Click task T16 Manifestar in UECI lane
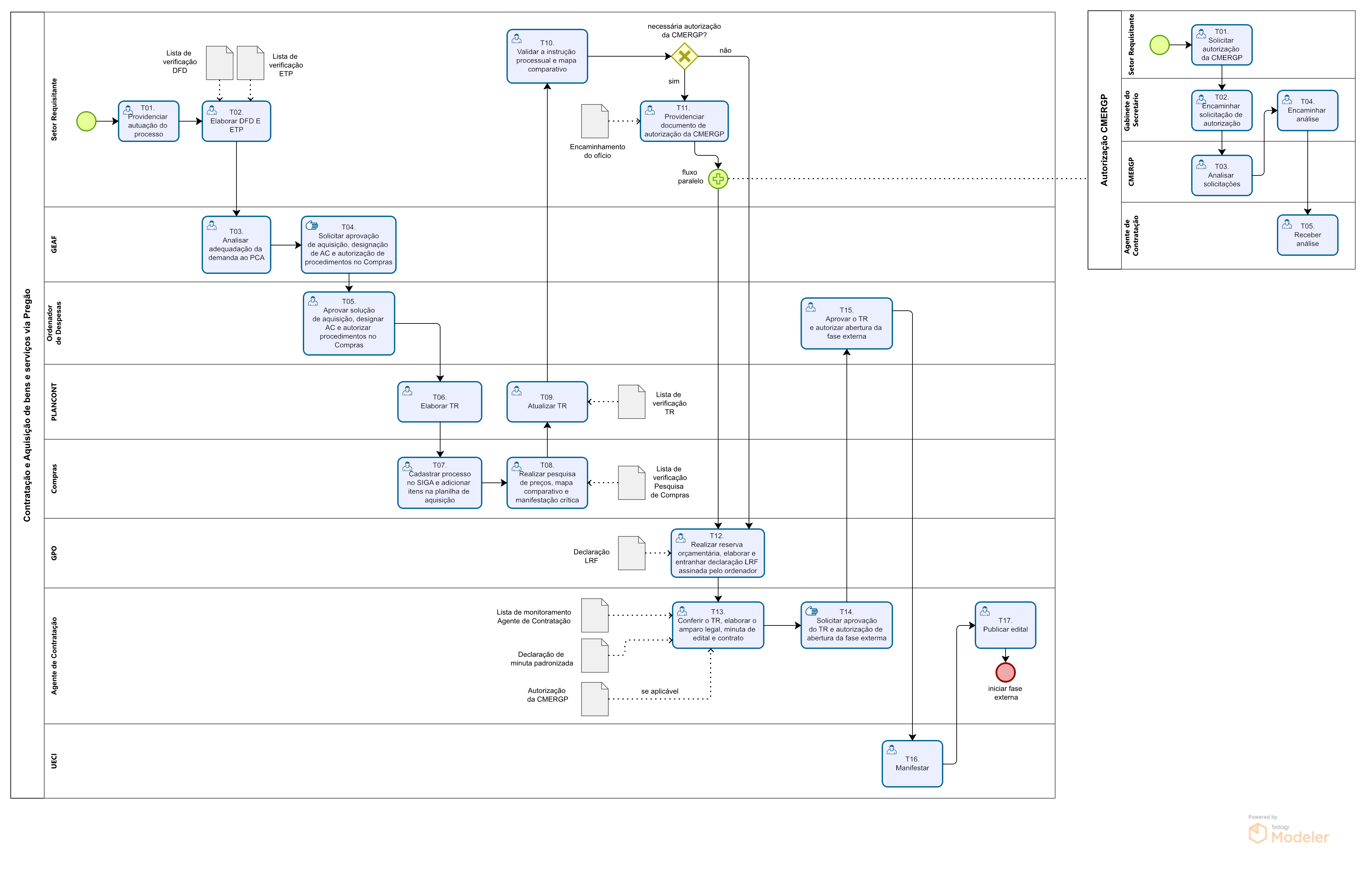This screenshot has height=896, width=1366. (912, 763)
